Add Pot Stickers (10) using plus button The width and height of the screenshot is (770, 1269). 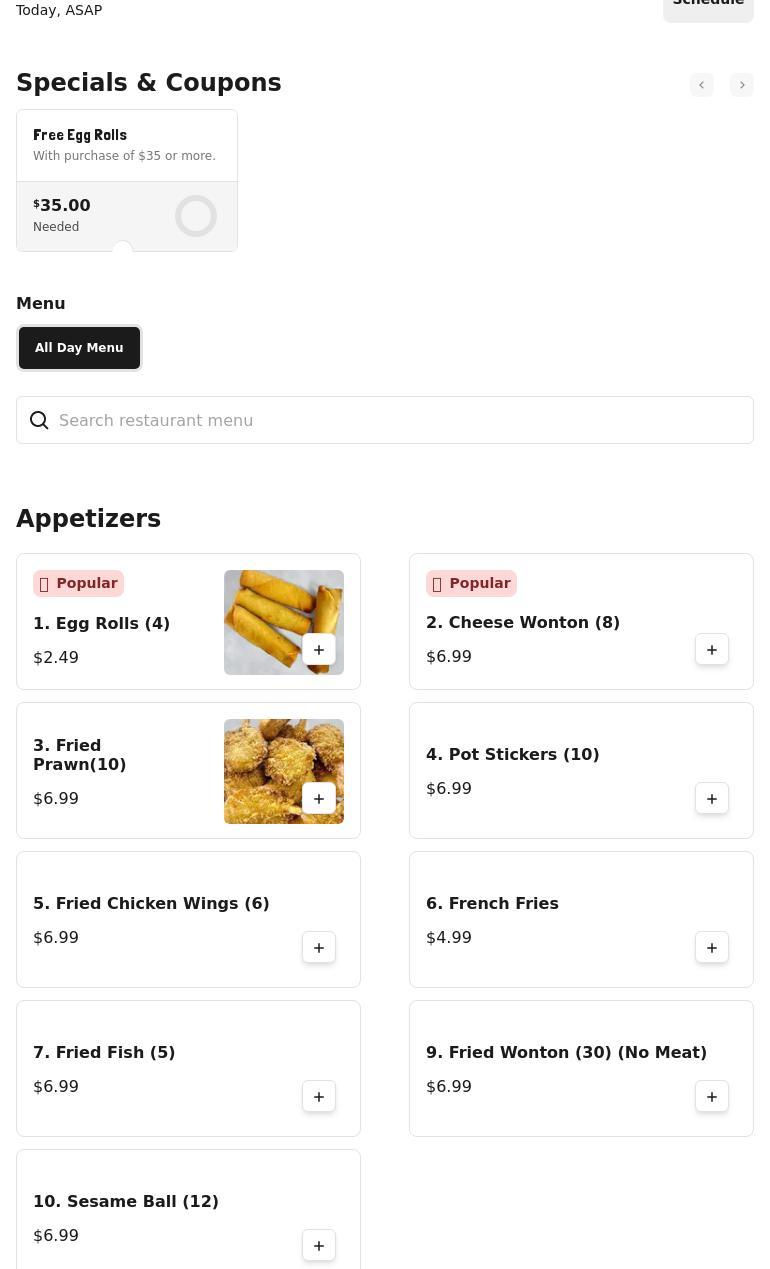point(712,799)
